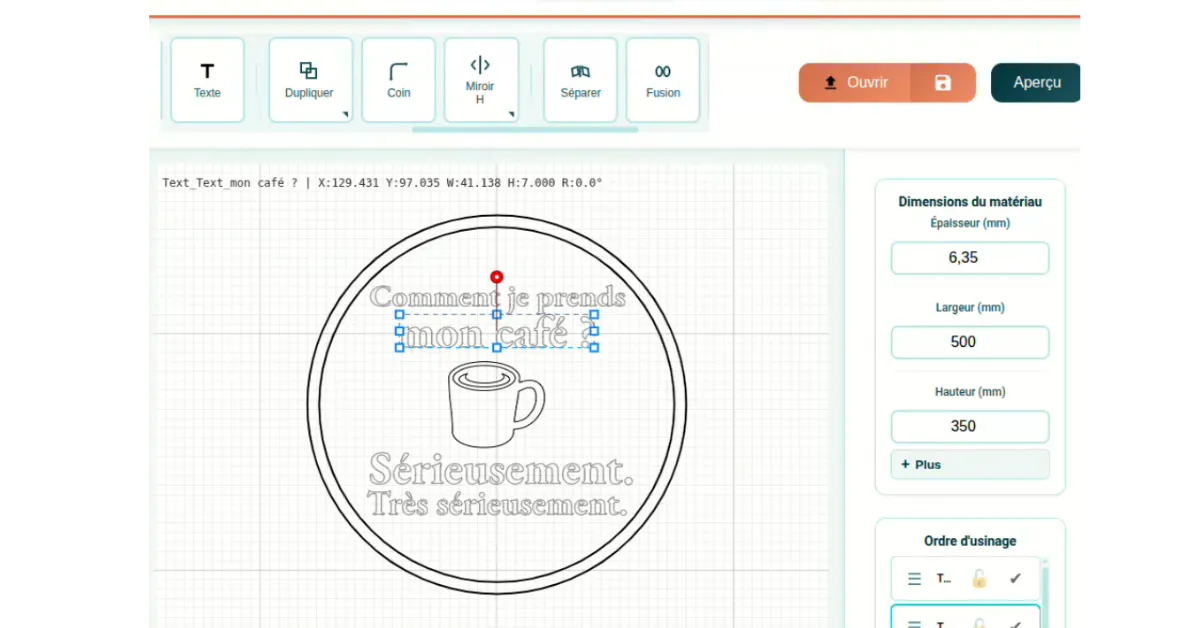Open the Aperçu preview

[x=1036, y=83]
